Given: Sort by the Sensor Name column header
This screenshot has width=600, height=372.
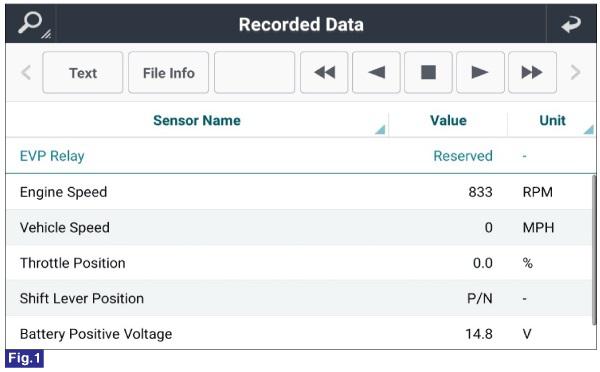Looking at the screenshot, I should [x=197, y=121].
